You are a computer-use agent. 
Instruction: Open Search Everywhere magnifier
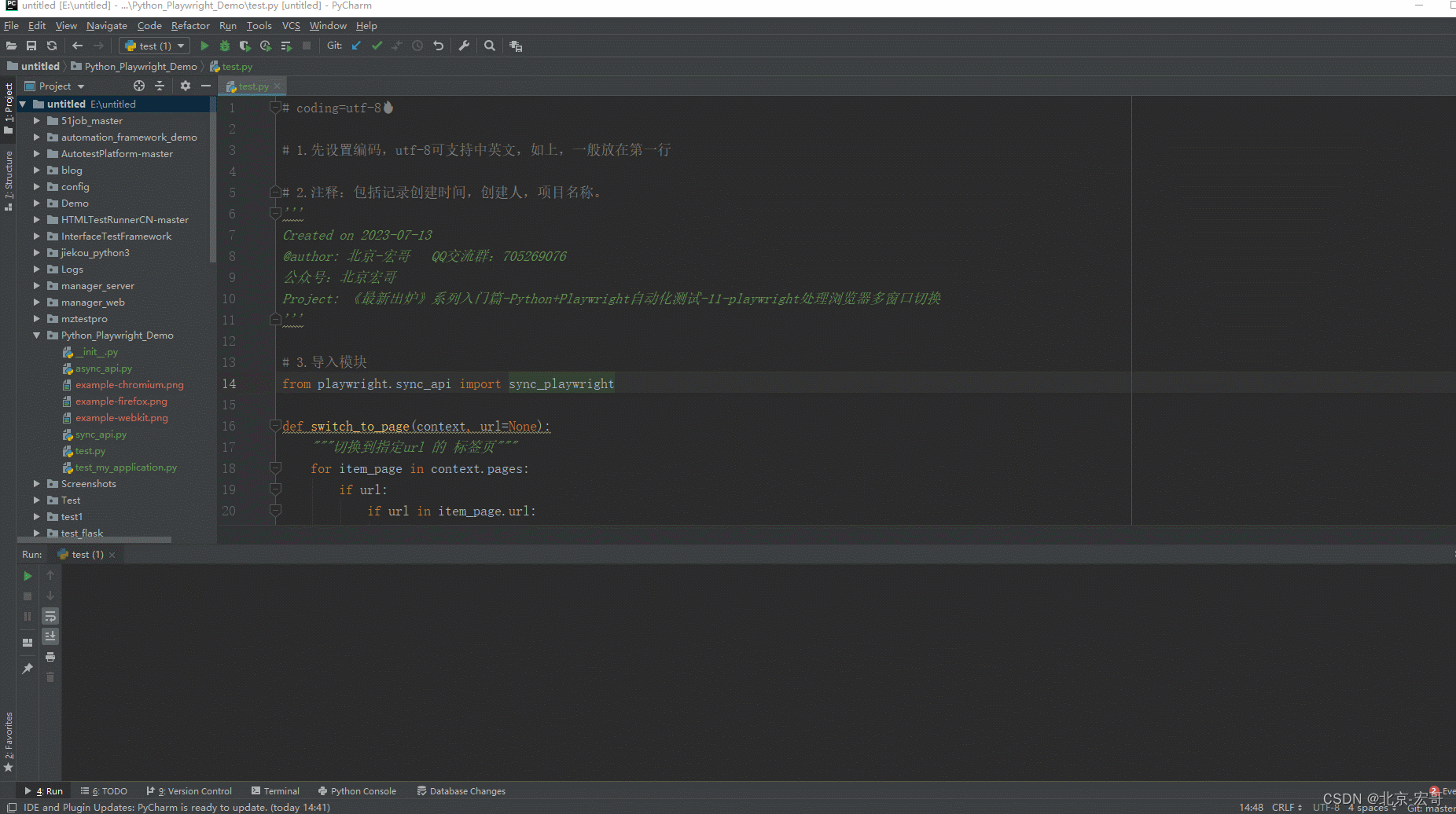pos(490,46)
